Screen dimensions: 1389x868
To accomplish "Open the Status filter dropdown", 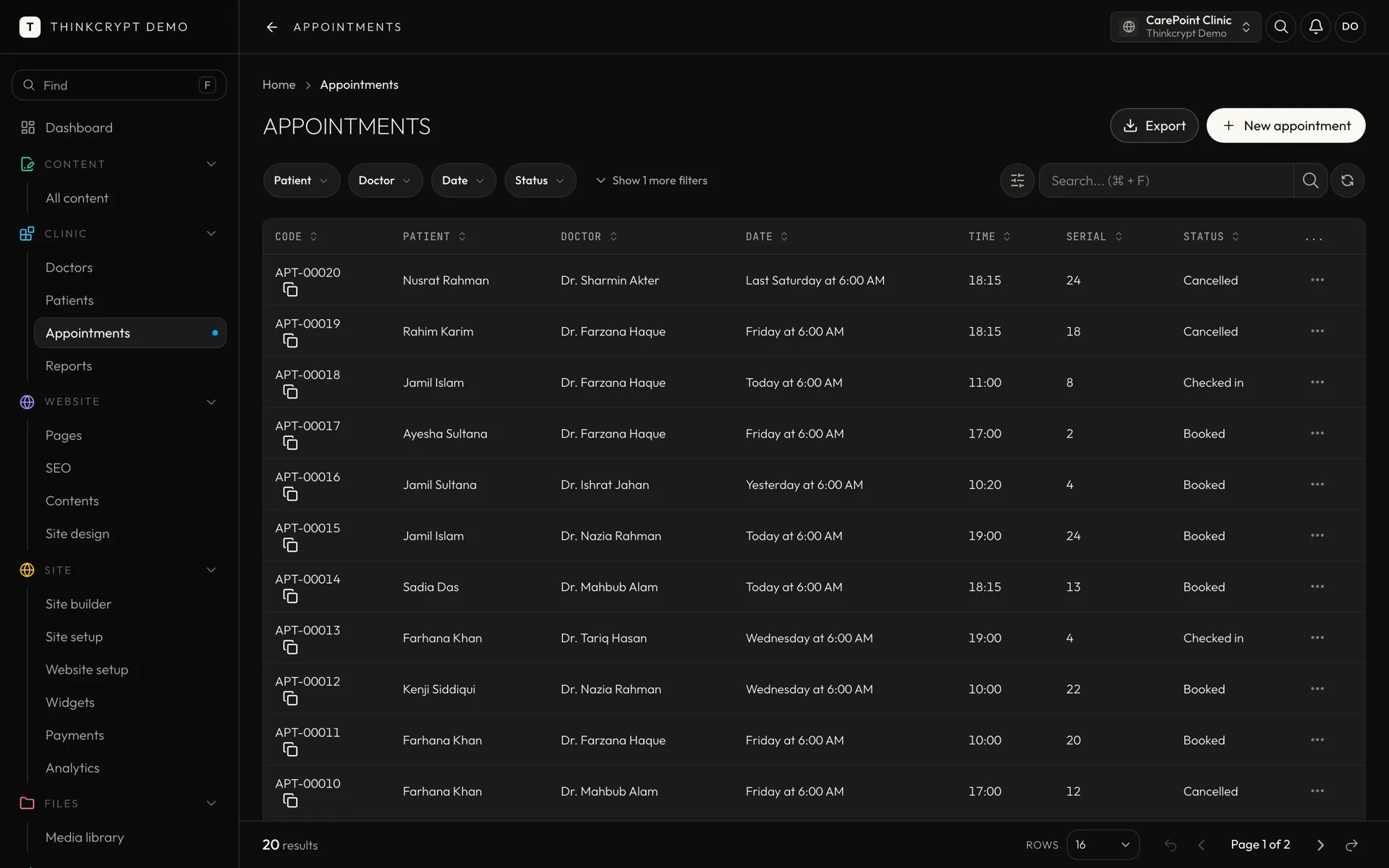I will [x=540, y=180].
